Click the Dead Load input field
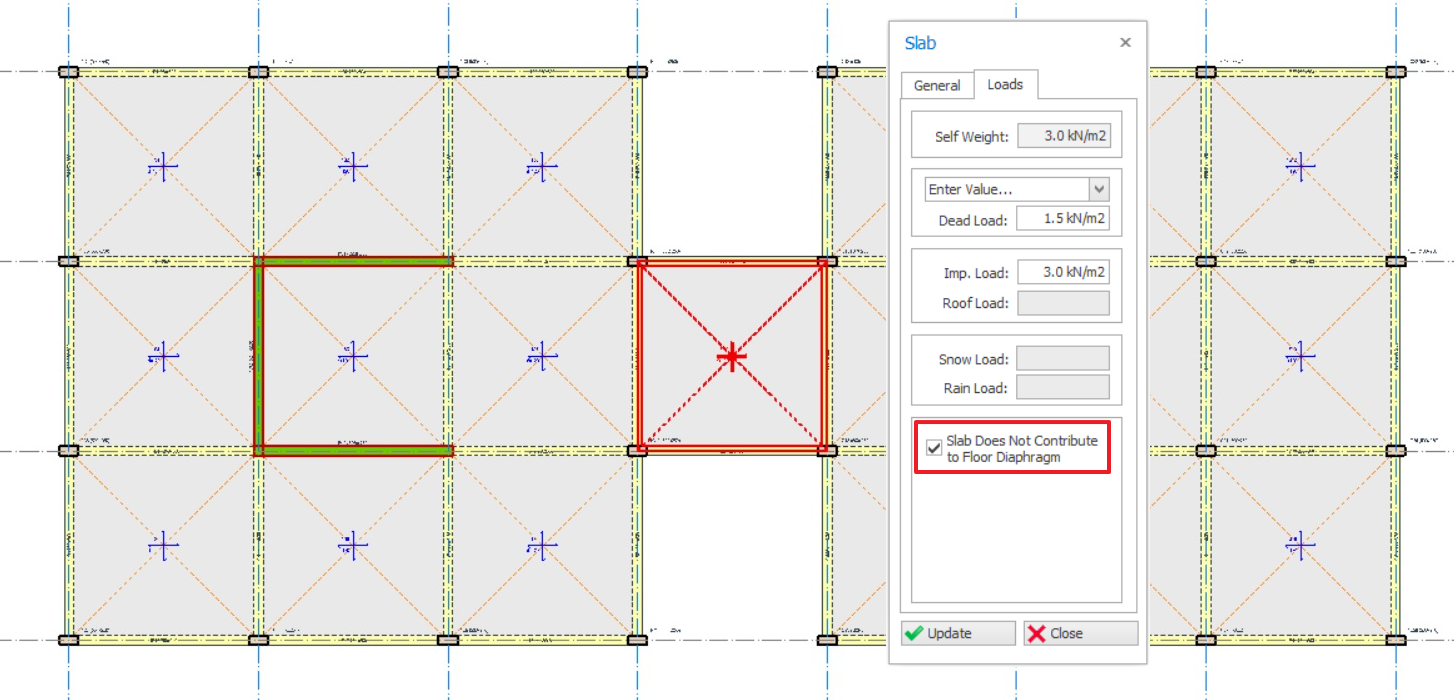This screenshot has width=1454, height=700. click(x=1063, y=219)
